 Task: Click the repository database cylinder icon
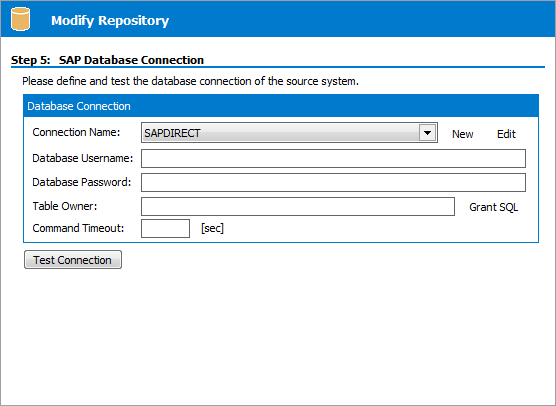pos(20,19)
